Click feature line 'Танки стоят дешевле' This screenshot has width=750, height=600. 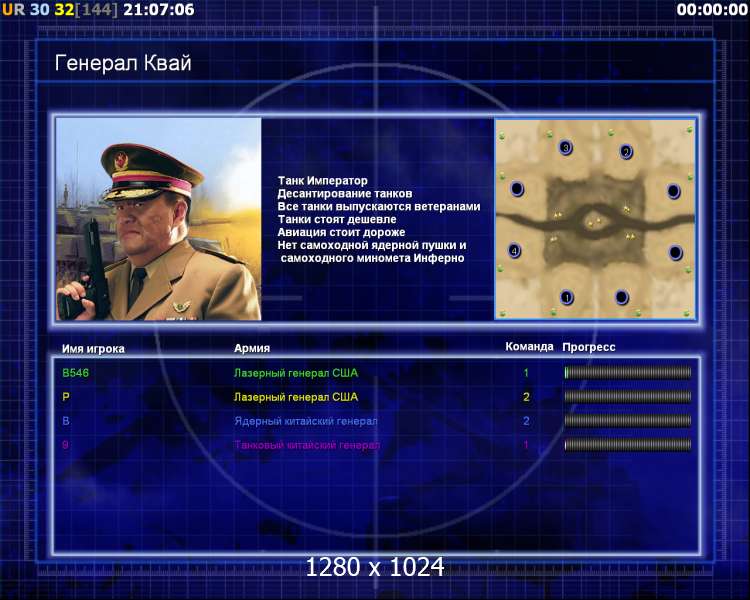(337, 220)
